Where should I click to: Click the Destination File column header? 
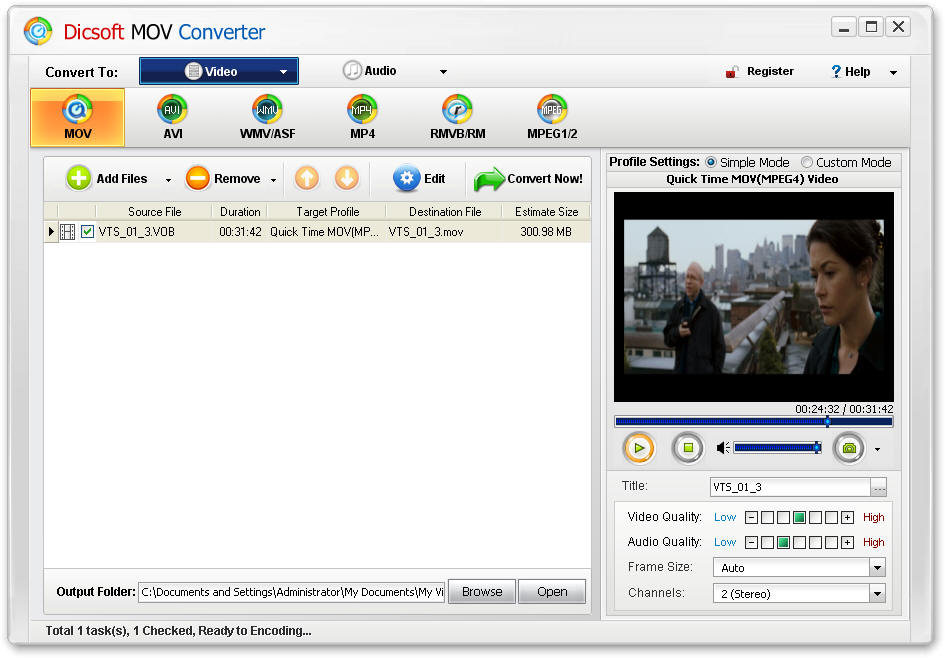445,212
